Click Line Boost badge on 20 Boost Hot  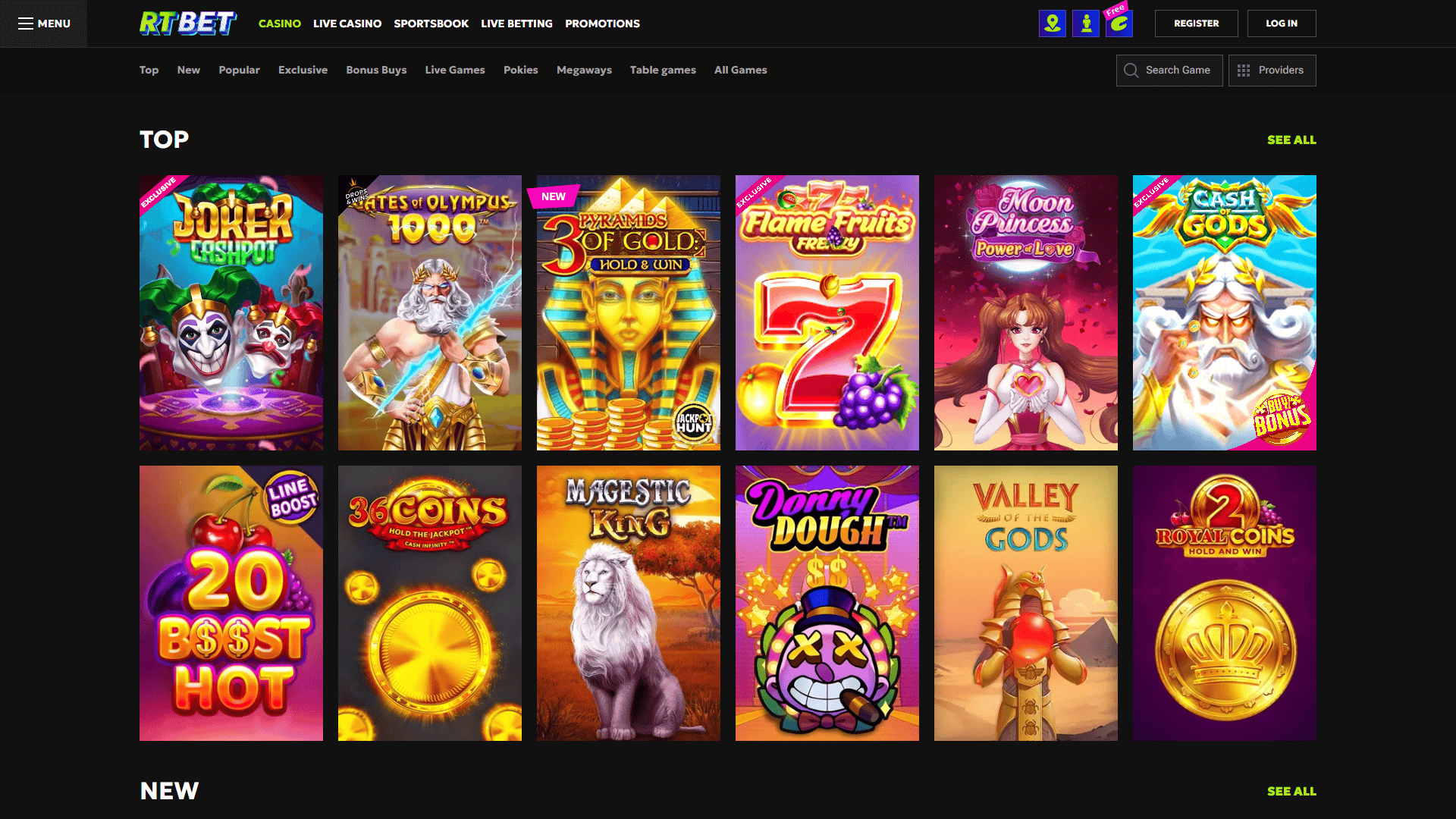tap(292, 497)
